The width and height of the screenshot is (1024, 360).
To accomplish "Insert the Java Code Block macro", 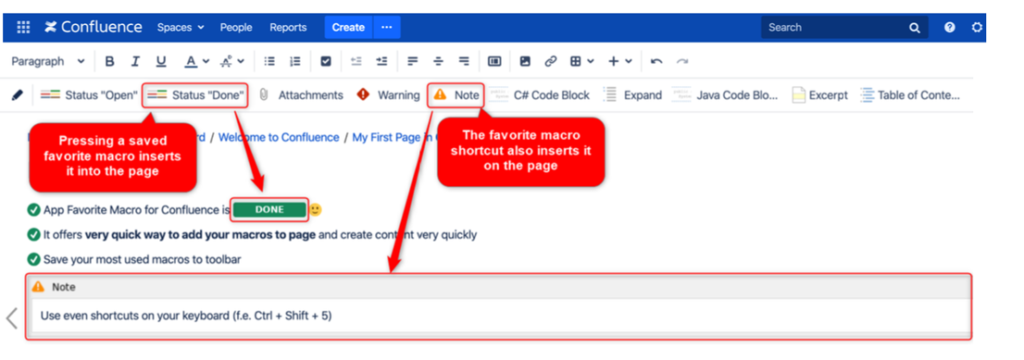I will click(726, 95).
